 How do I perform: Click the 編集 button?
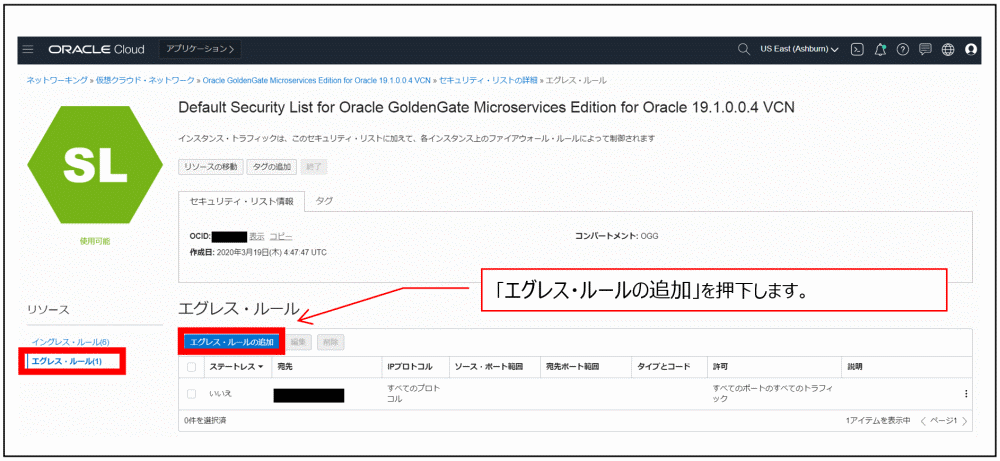pyautogui.click(x=298, y=342)
